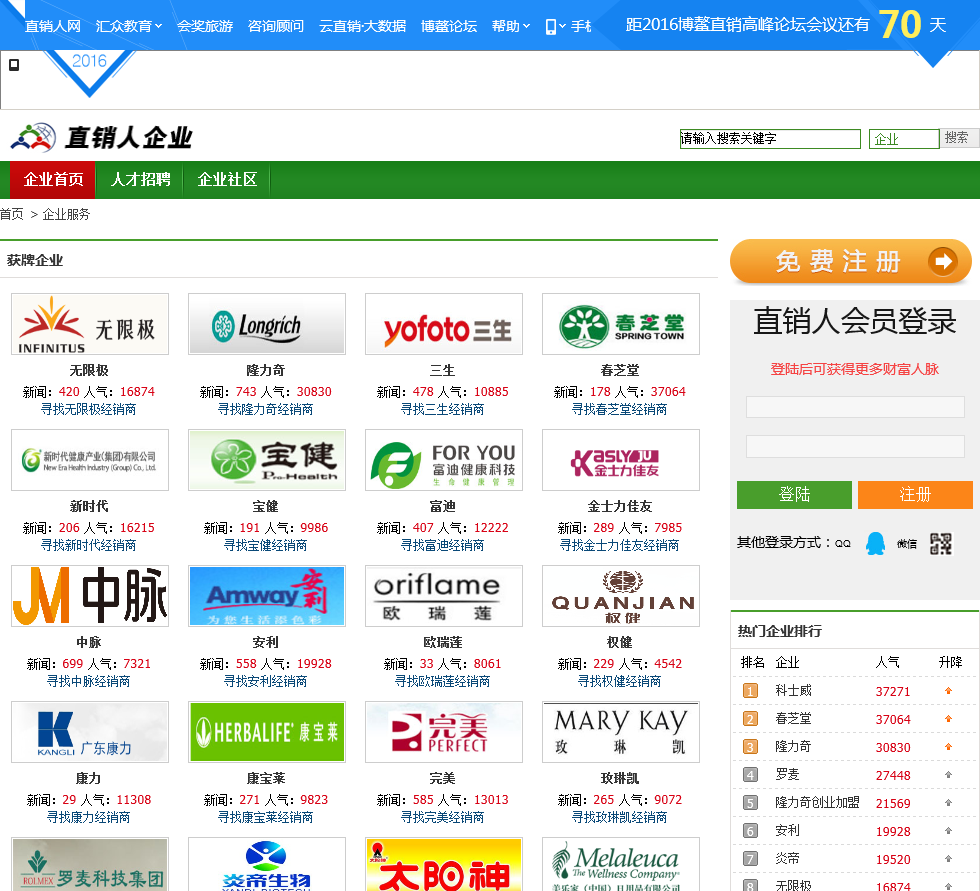This screenshot has width=980, height=891.
Task: Open 咨询顾问 in top navigation
Action: coord(276,26)
